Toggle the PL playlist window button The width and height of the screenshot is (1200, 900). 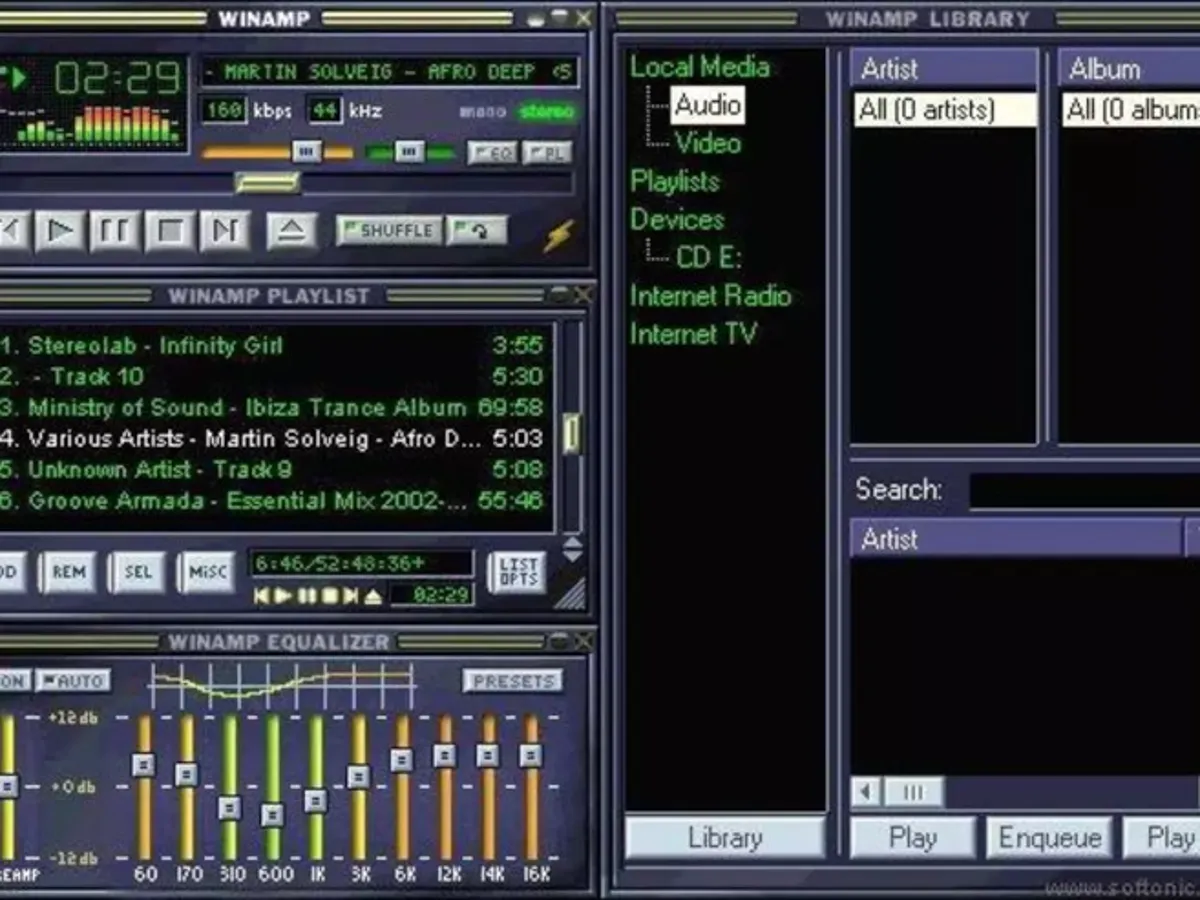(547, 153)
